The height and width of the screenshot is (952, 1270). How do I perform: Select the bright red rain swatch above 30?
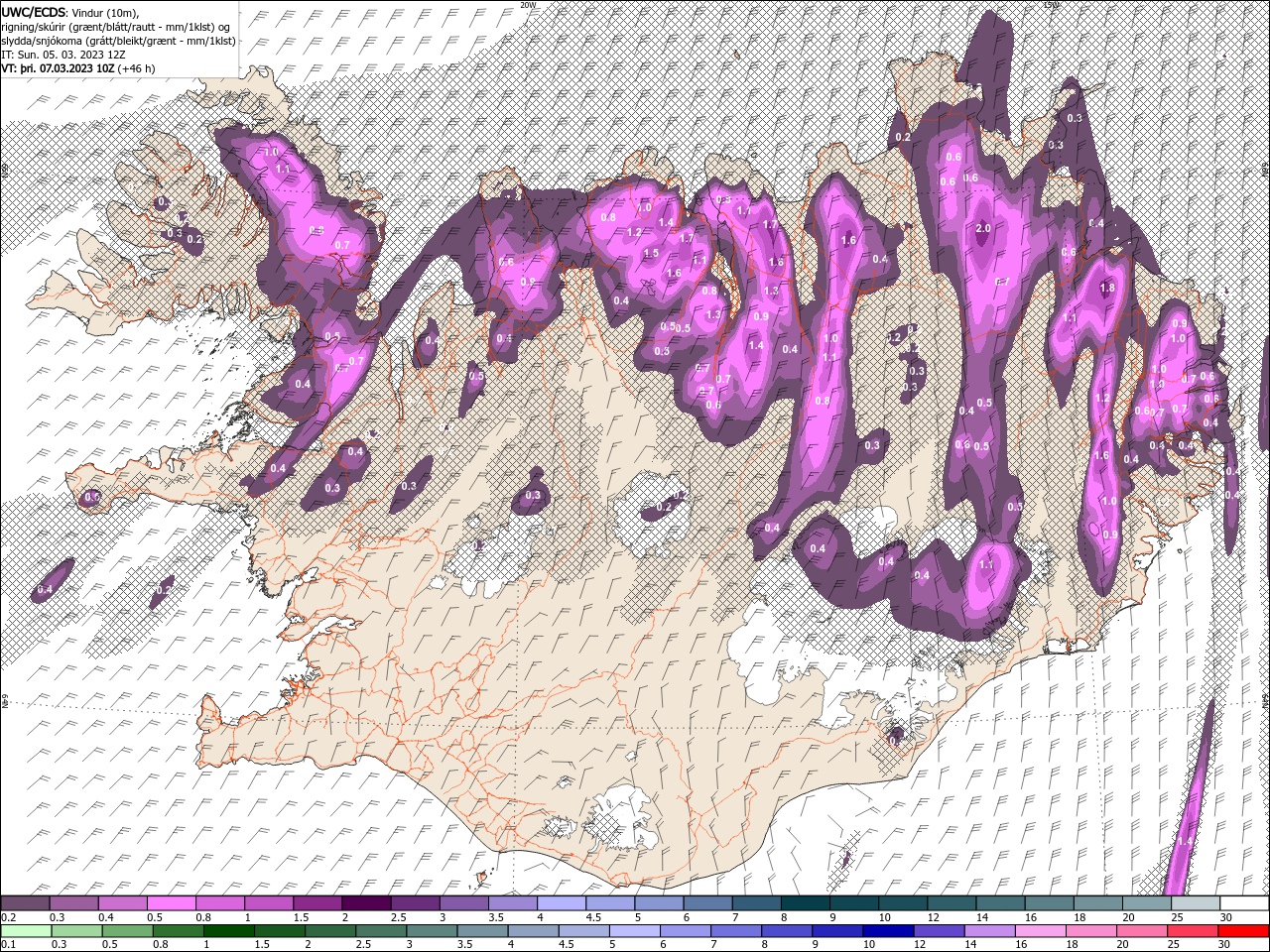coord(1244,931)
